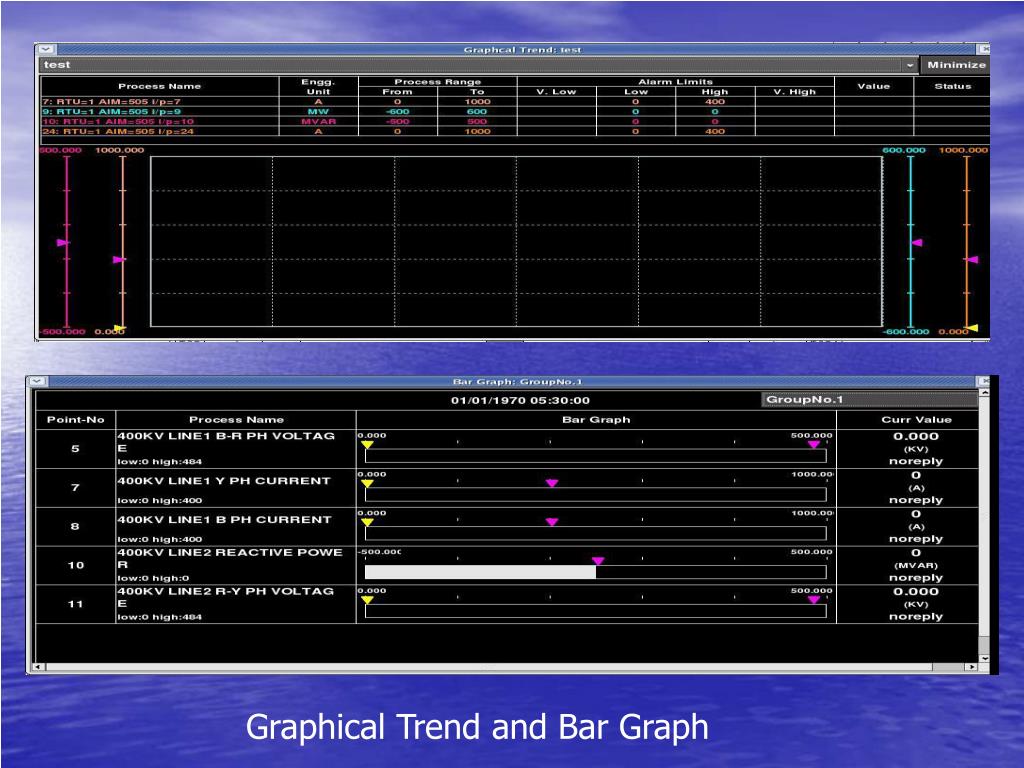Click Point-No cell 11 in Bar Graph
The image size is (1024, 768).
[x=76, y=604]
